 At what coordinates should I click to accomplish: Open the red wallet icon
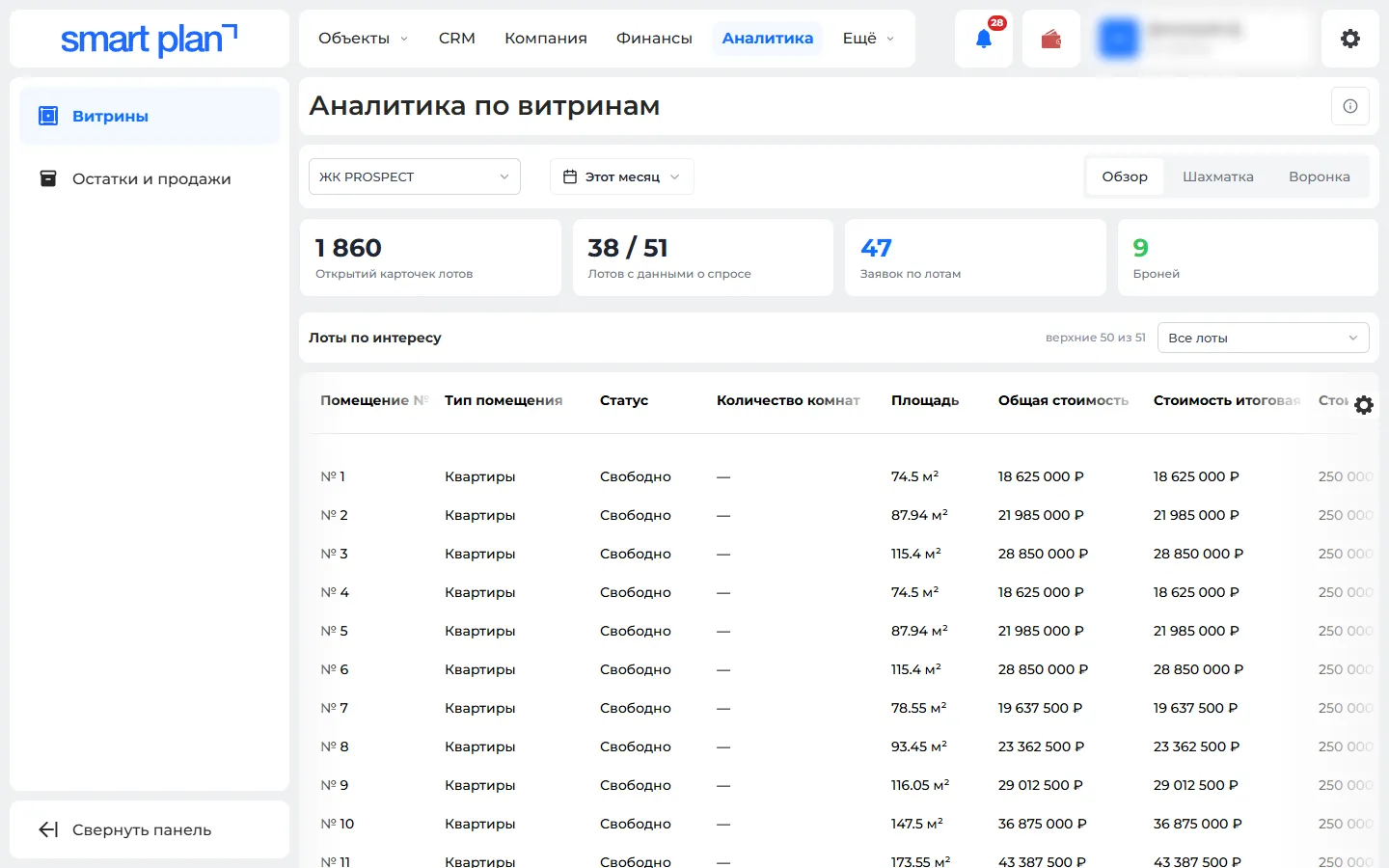[x=1050, y=39]
